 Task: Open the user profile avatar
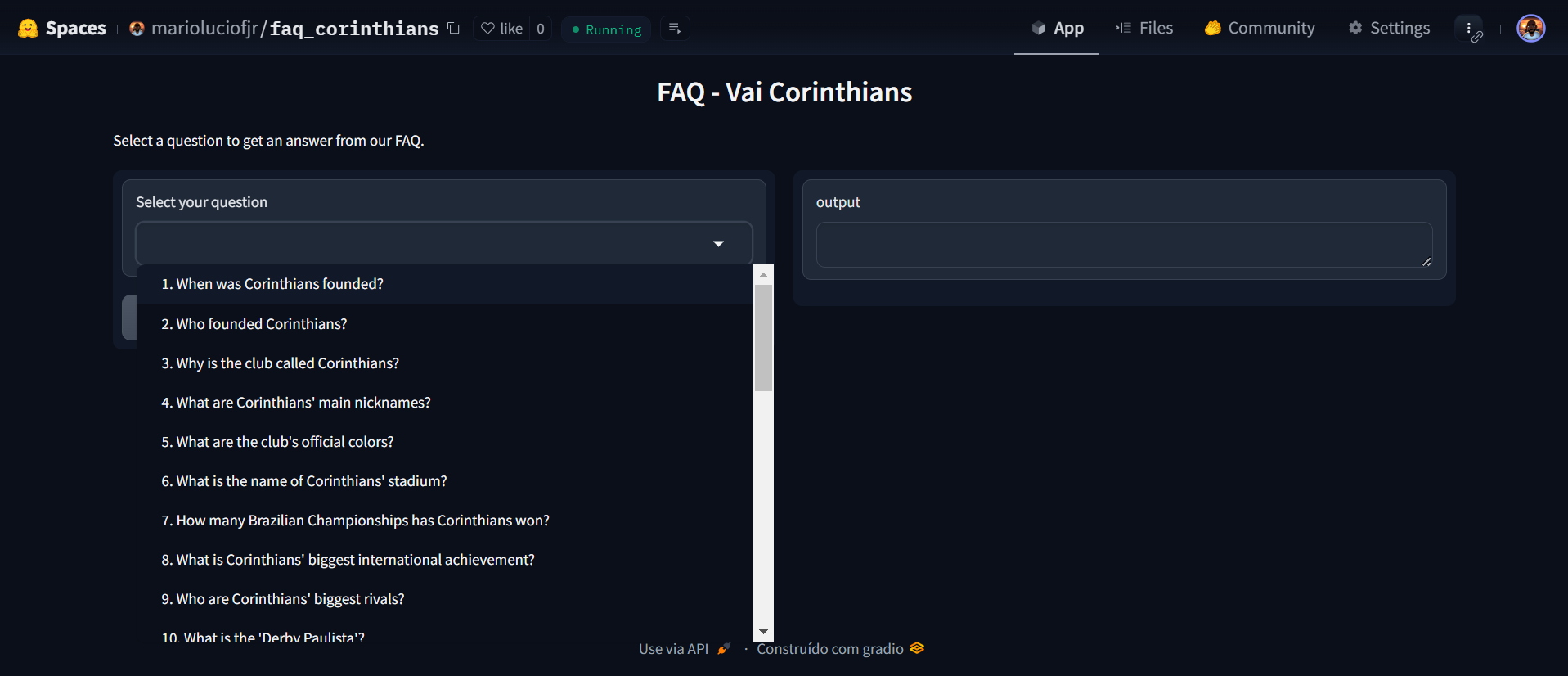[1531, 29]
